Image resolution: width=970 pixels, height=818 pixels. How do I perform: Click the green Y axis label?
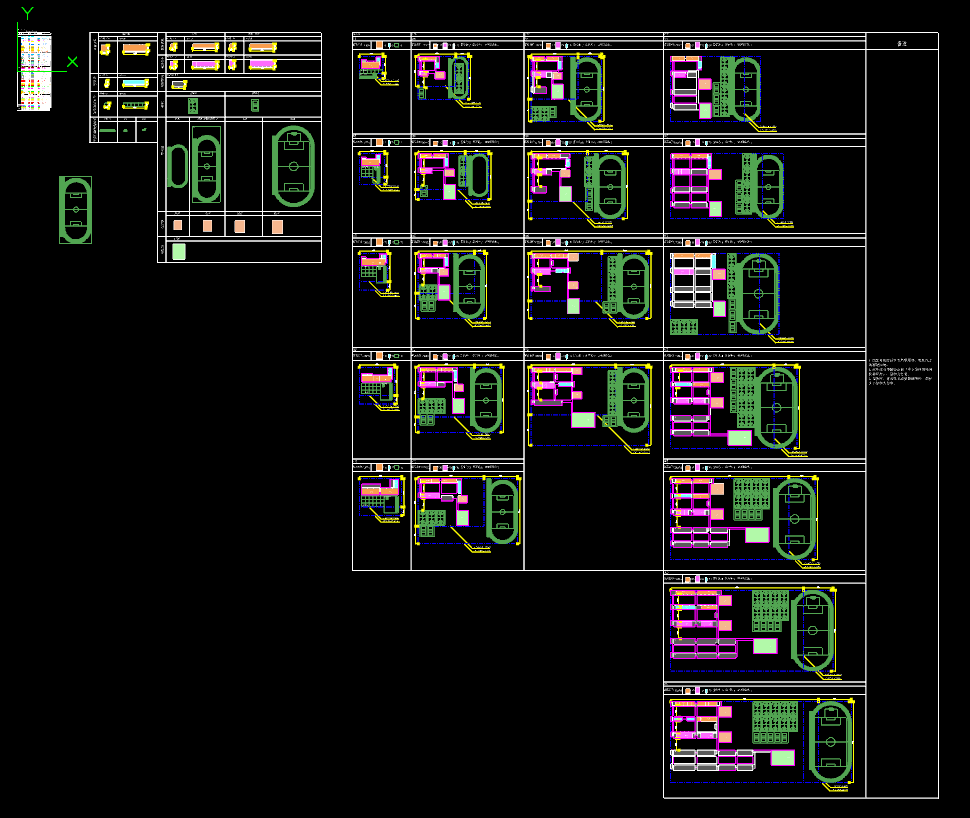click(27, 13)
